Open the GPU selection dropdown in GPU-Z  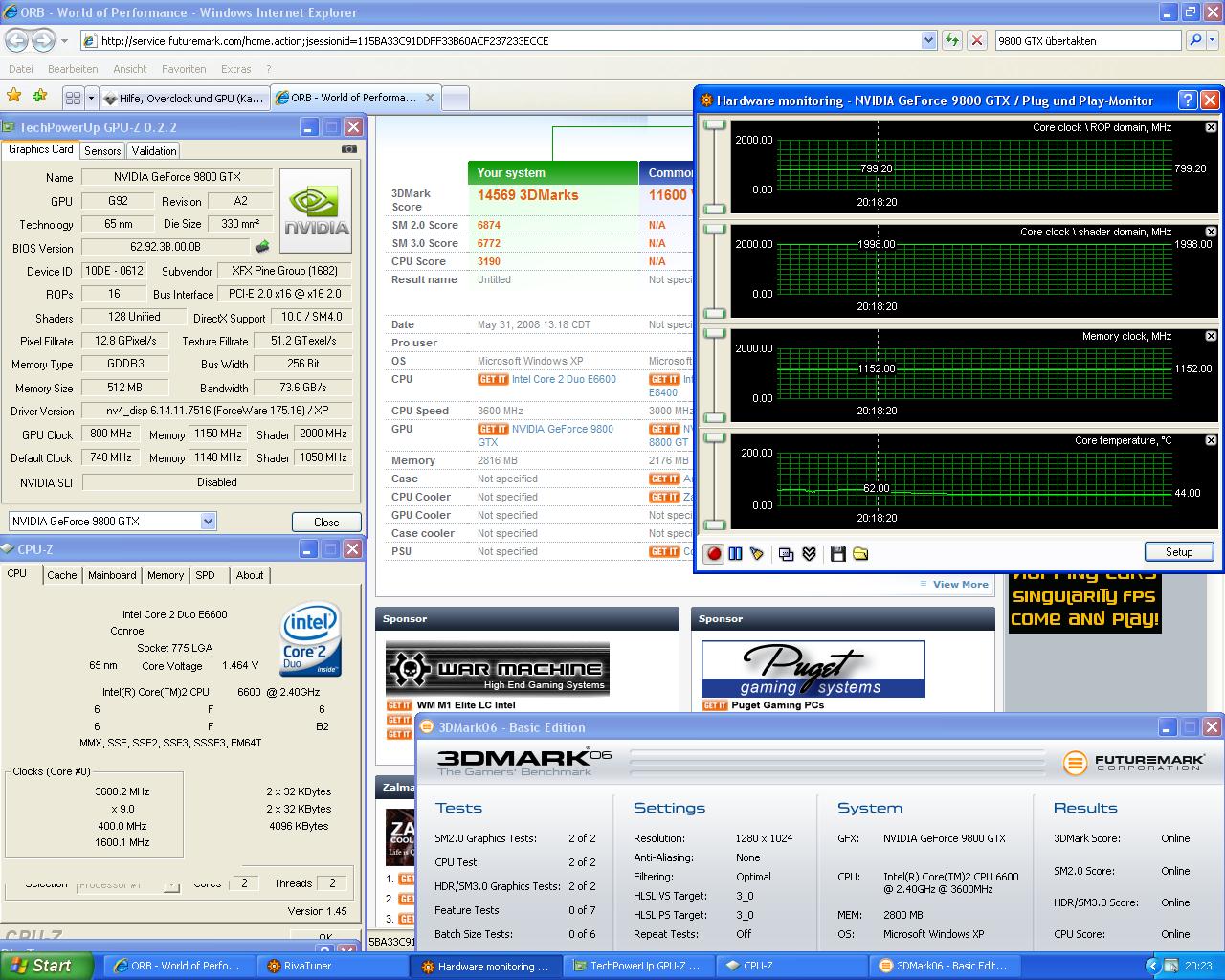click(208, 522)
